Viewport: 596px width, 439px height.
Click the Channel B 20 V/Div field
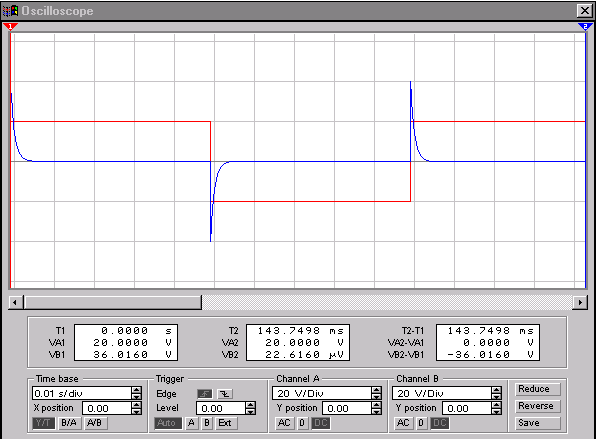(x=441, y=393)
